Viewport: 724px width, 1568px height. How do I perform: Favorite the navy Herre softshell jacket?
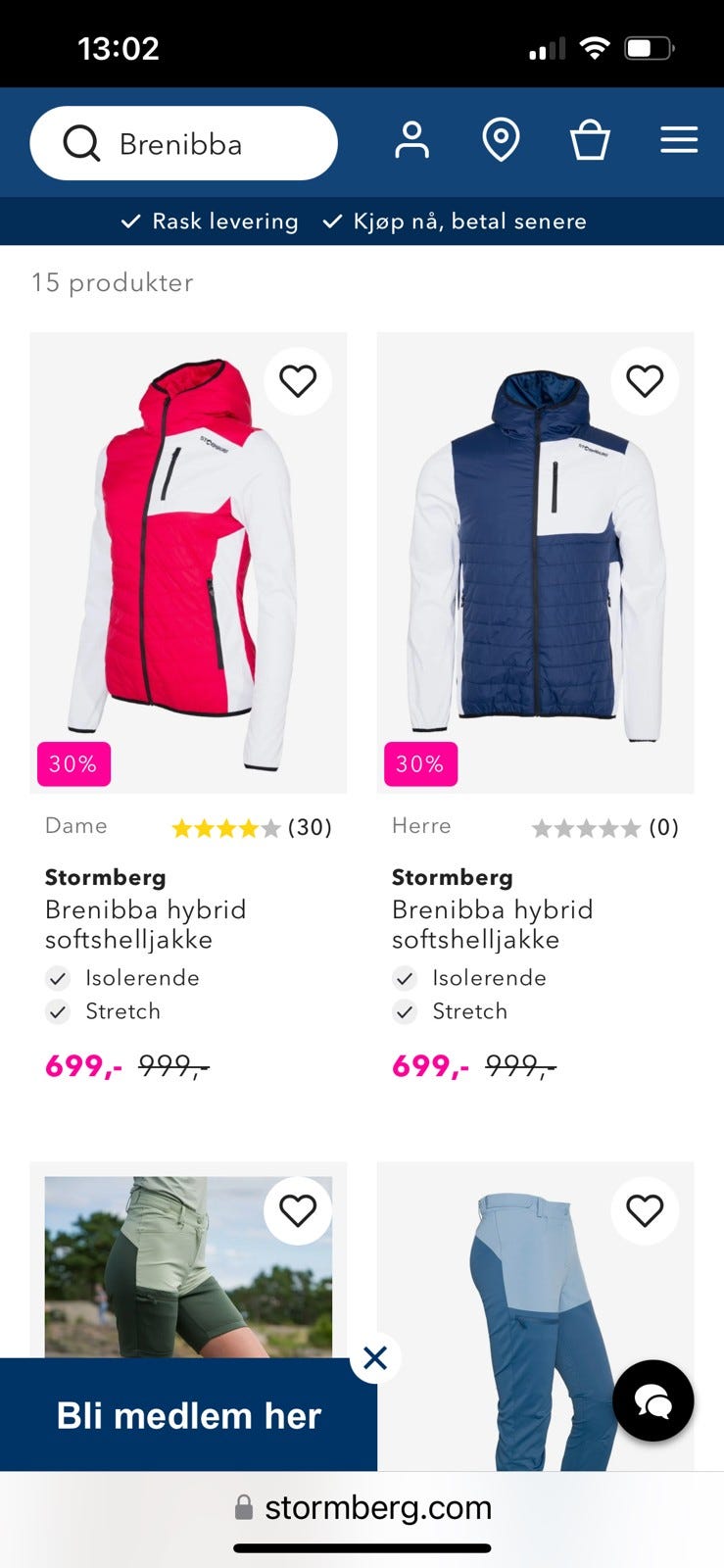pos(645,380)
